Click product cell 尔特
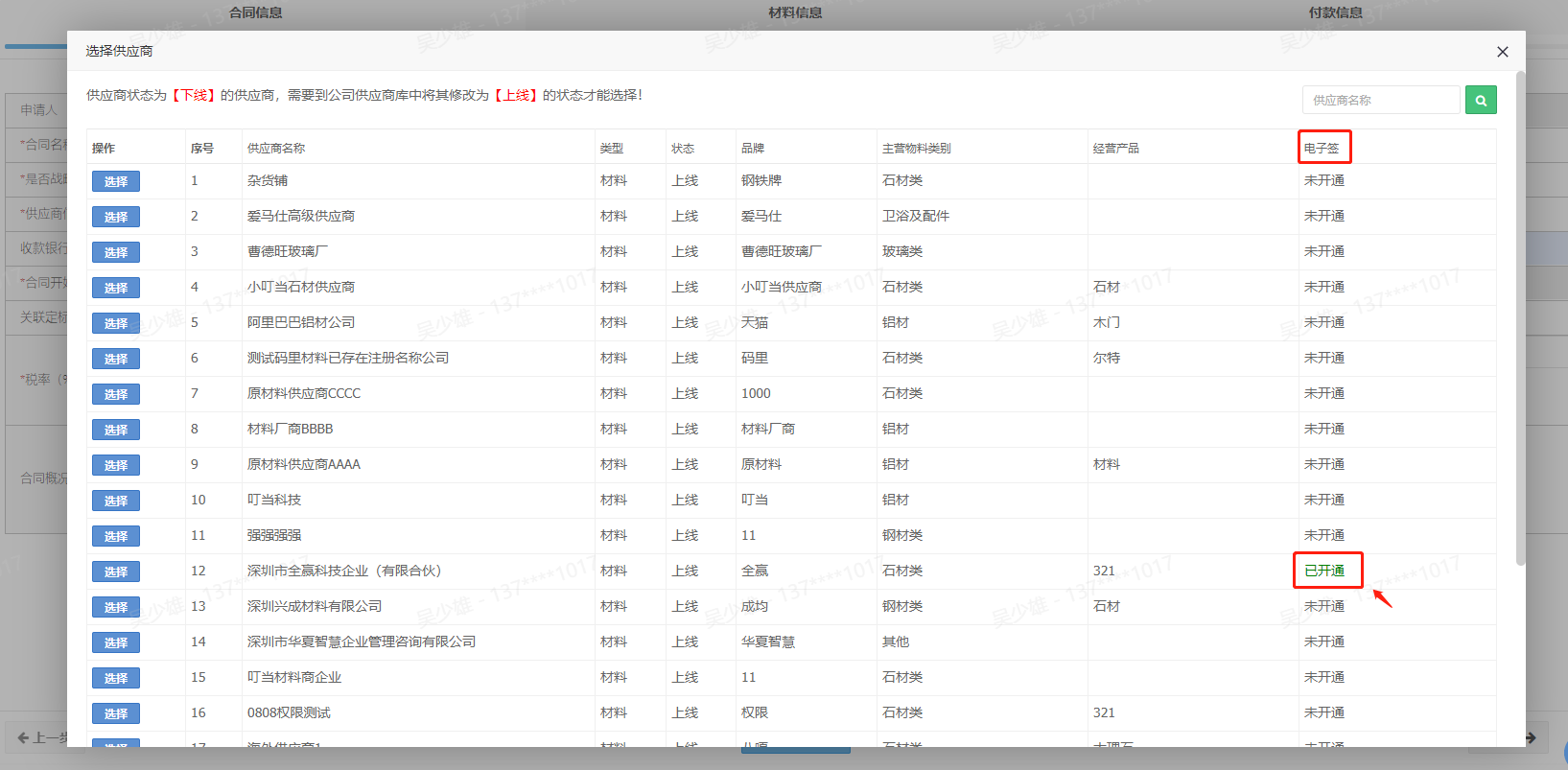1568x770 pixels. click(x=1107, y=358)
